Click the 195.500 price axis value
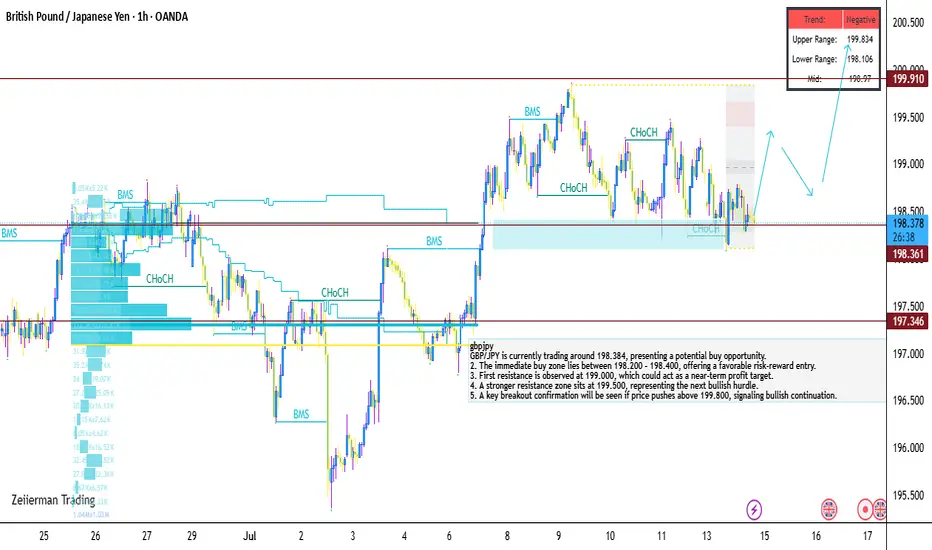 coord(908,495)
